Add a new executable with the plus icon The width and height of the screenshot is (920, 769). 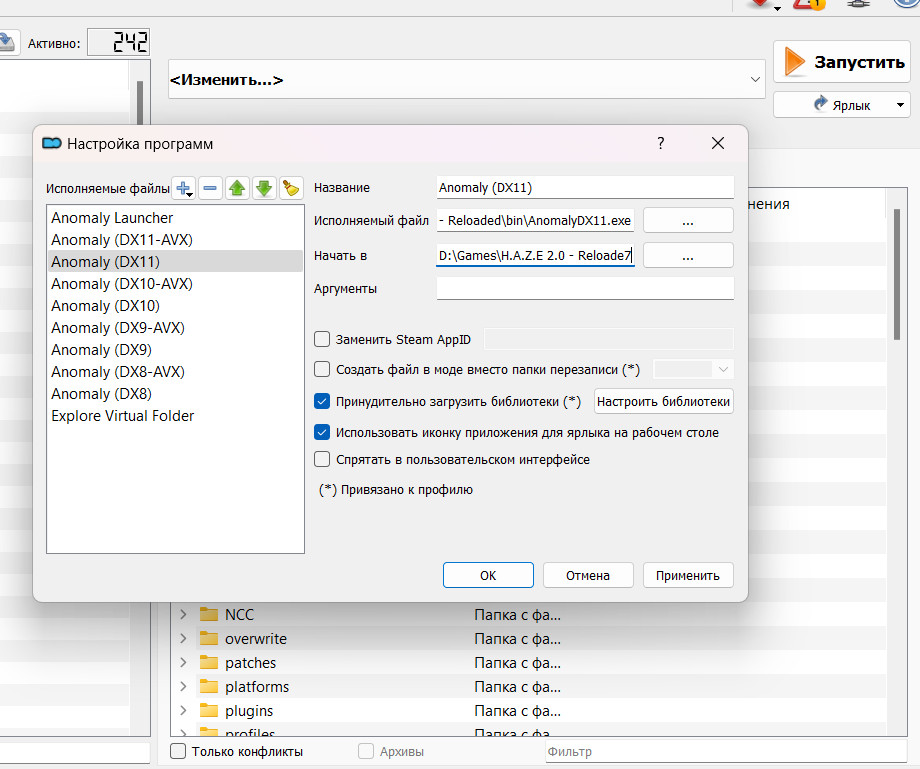point(184,188)
